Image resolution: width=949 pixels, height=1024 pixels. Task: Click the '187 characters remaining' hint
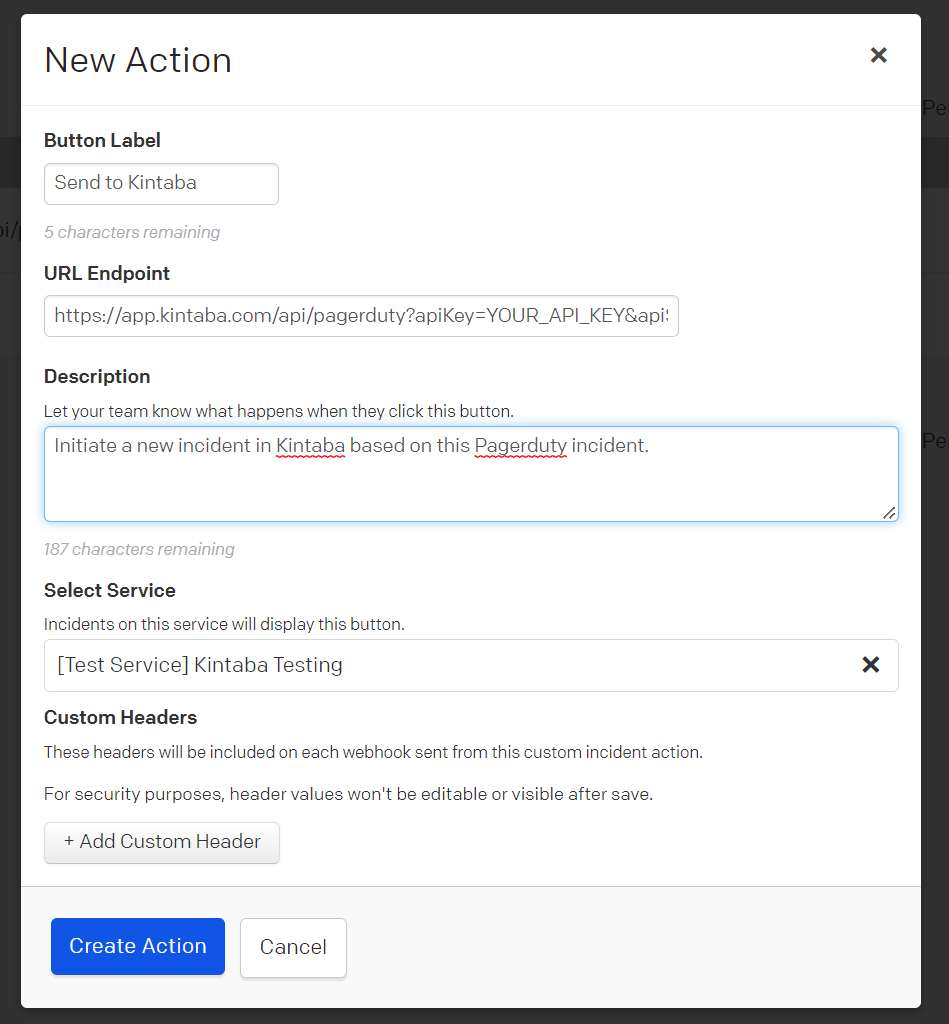tap(139, 549)
